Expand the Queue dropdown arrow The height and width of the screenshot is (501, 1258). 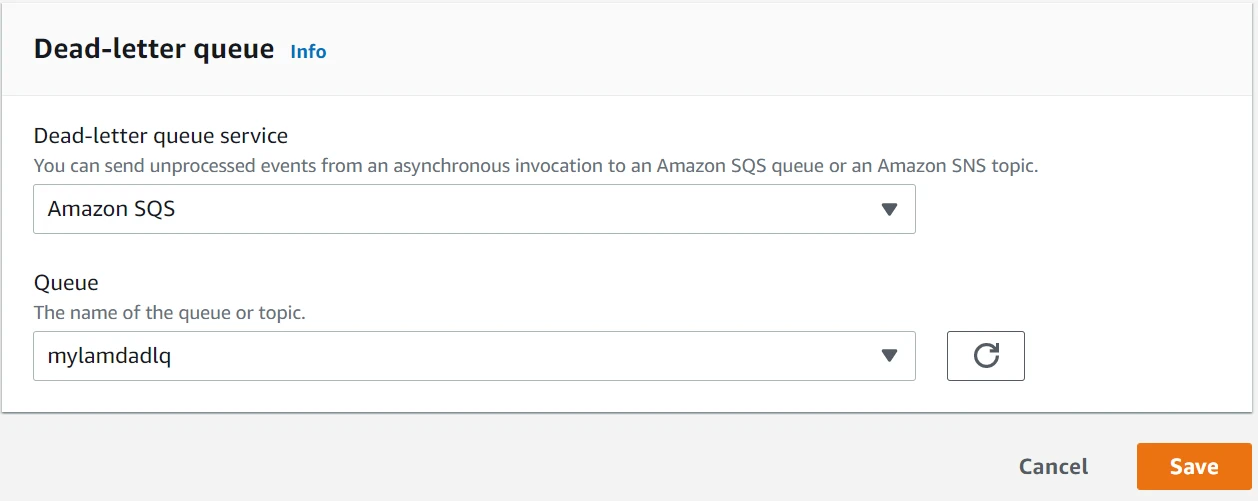[x=888, y=356]
